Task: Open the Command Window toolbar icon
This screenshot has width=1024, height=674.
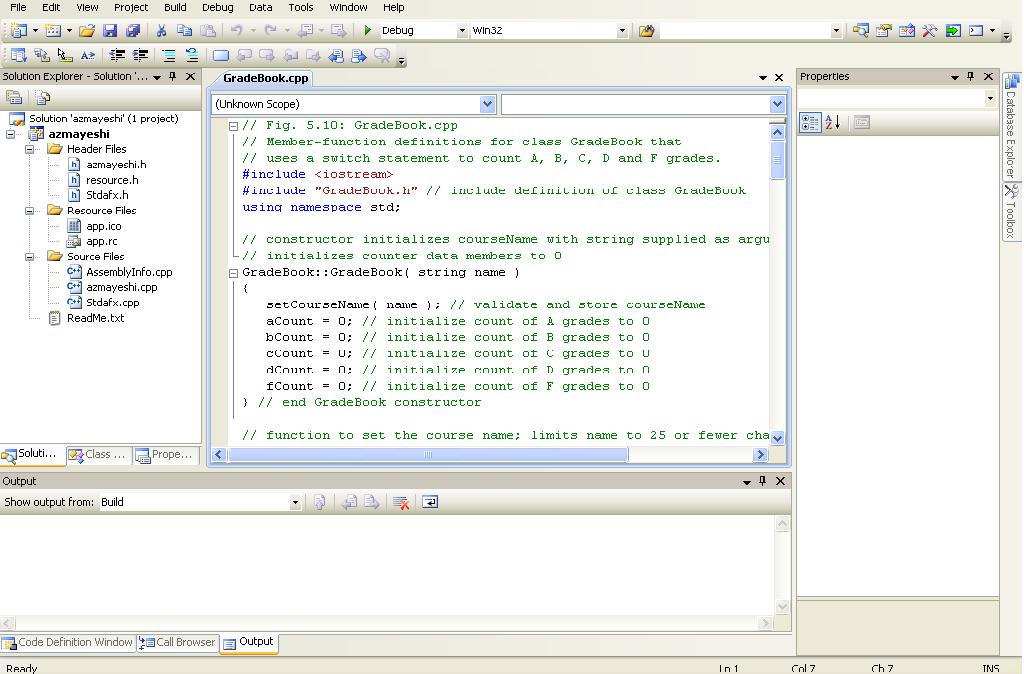Action: click(976, 30)
